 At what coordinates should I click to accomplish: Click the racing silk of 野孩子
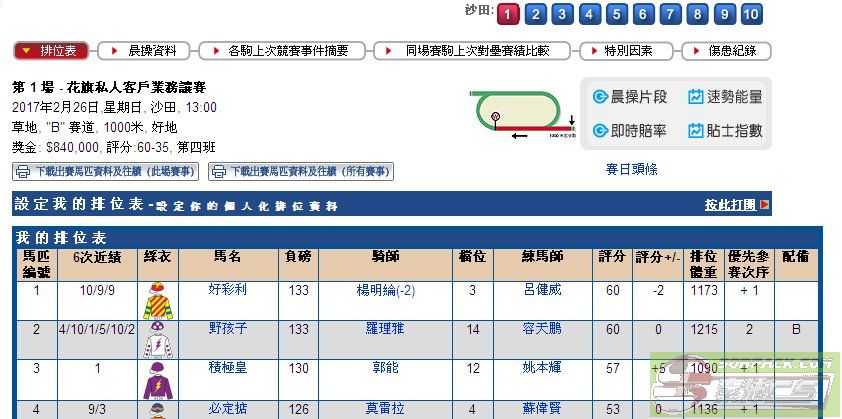[157, 340]
